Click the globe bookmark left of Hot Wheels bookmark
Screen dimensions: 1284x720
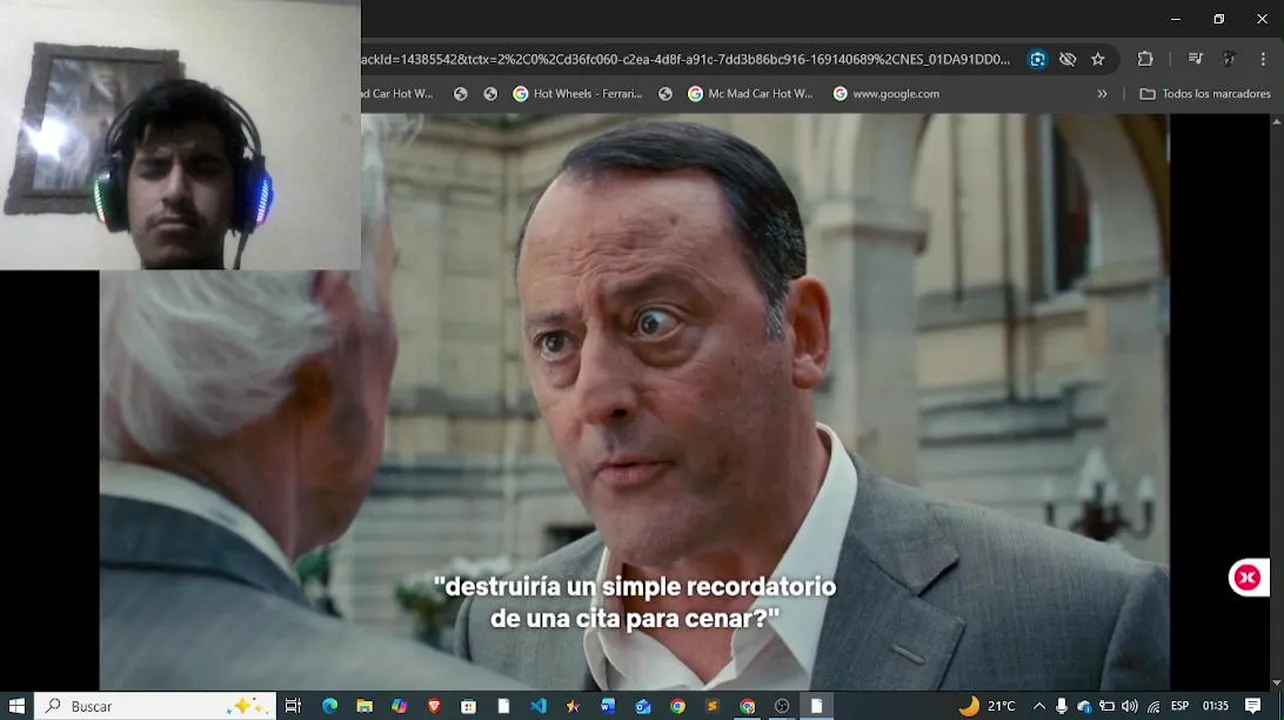click(x=490, y=94)
